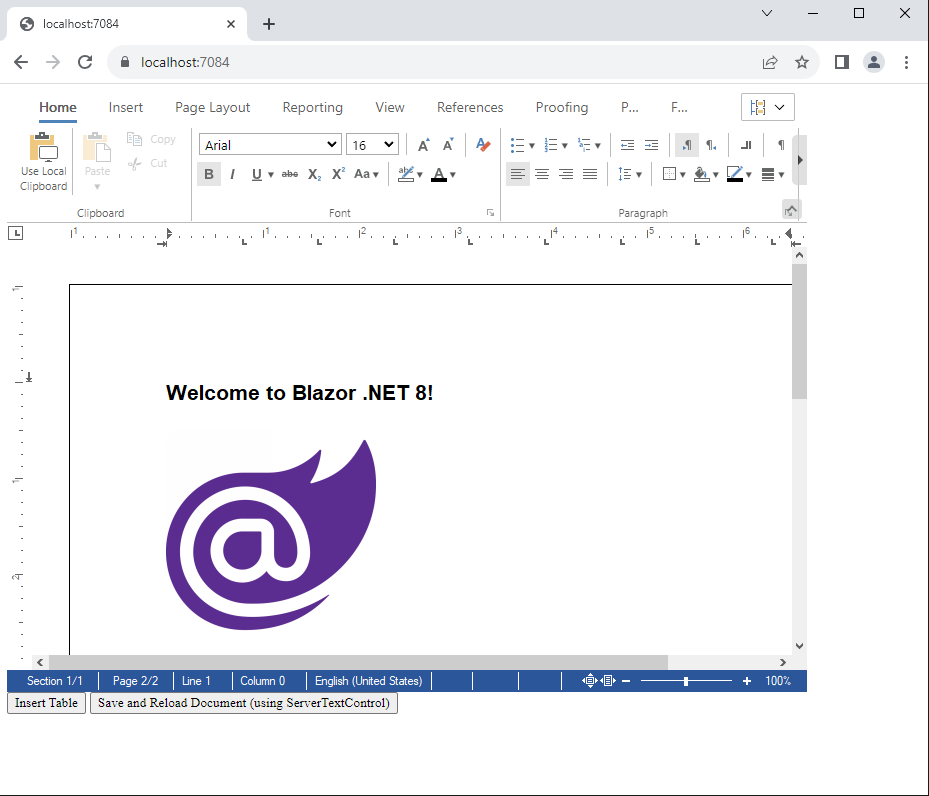Click the zoom slider handle

(685, 681)
